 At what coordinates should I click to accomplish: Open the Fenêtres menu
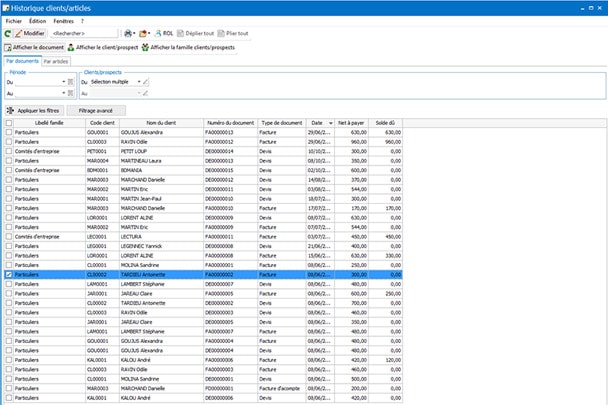[x=63, y=21]
